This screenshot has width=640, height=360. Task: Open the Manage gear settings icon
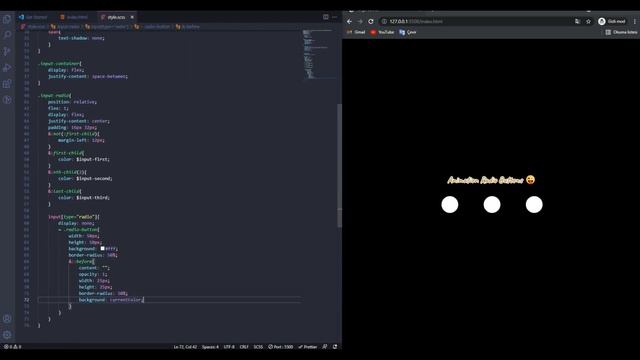coord(7,335)
